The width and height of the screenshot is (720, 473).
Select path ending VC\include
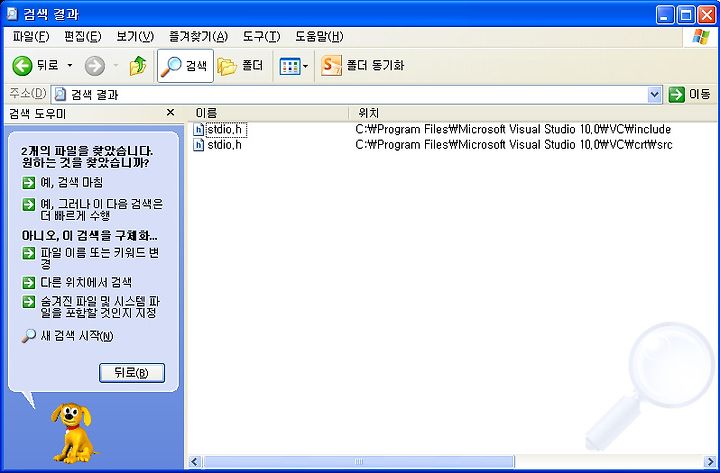coord(513,130)
